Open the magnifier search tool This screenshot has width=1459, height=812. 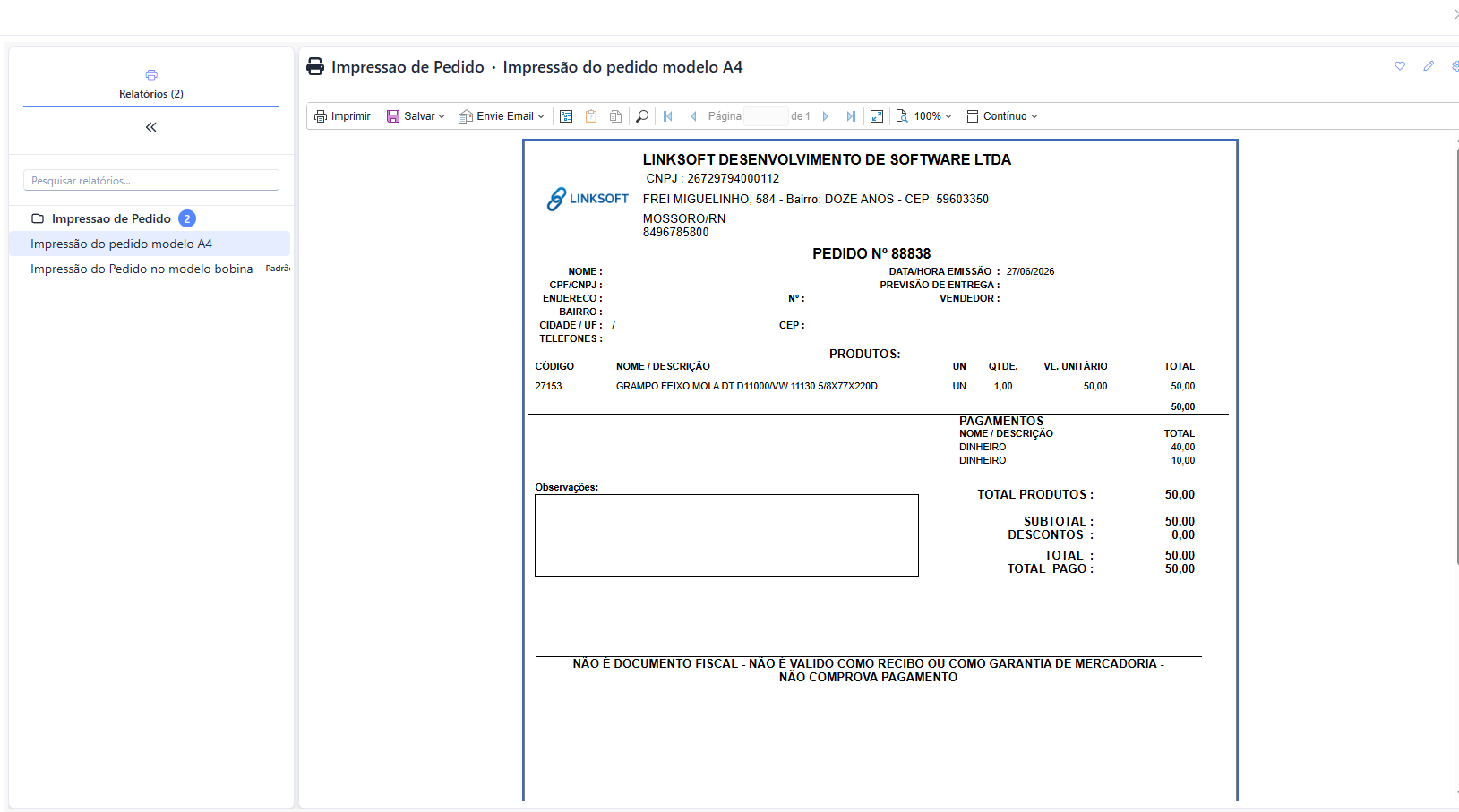(x=642, y=116)
